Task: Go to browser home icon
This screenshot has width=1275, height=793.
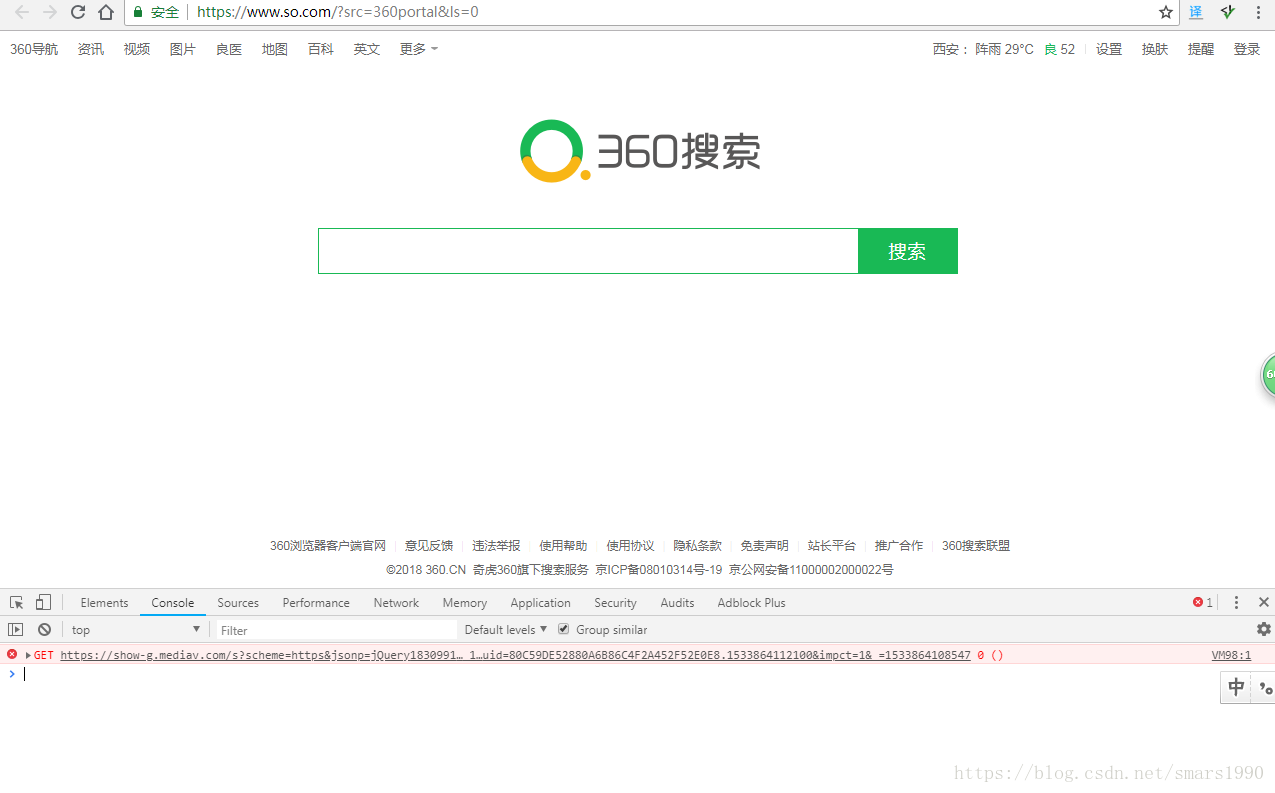Action: tap(106, 12)
